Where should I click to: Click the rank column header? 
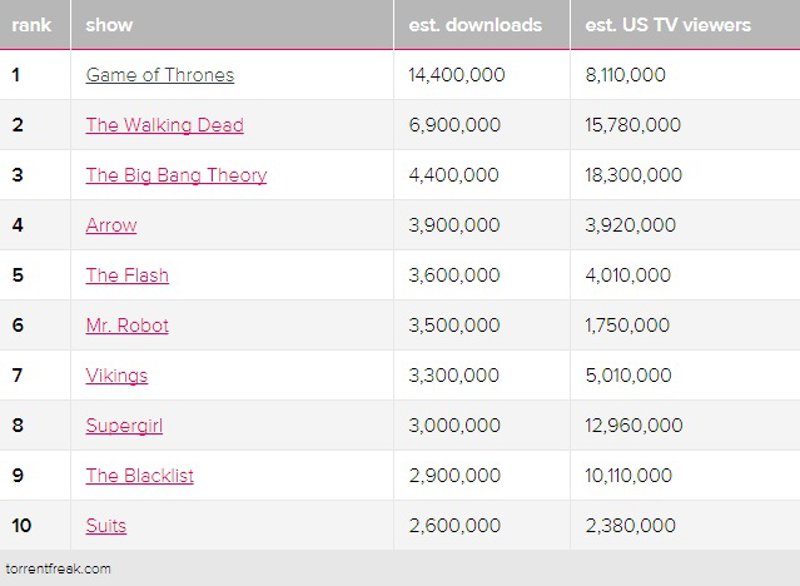(x=32, y=25)
